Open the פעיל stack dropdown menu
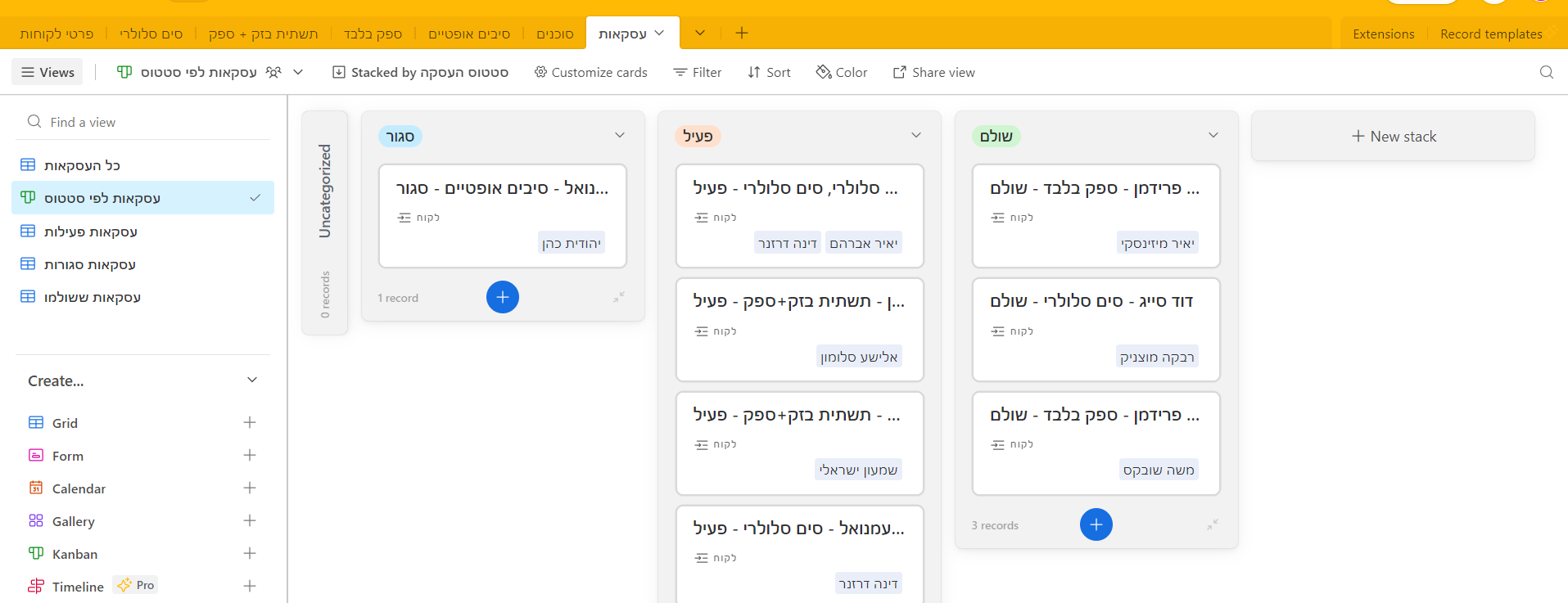Image resolution: width=1568 pixels, height=603 pixels. [916, 136]
